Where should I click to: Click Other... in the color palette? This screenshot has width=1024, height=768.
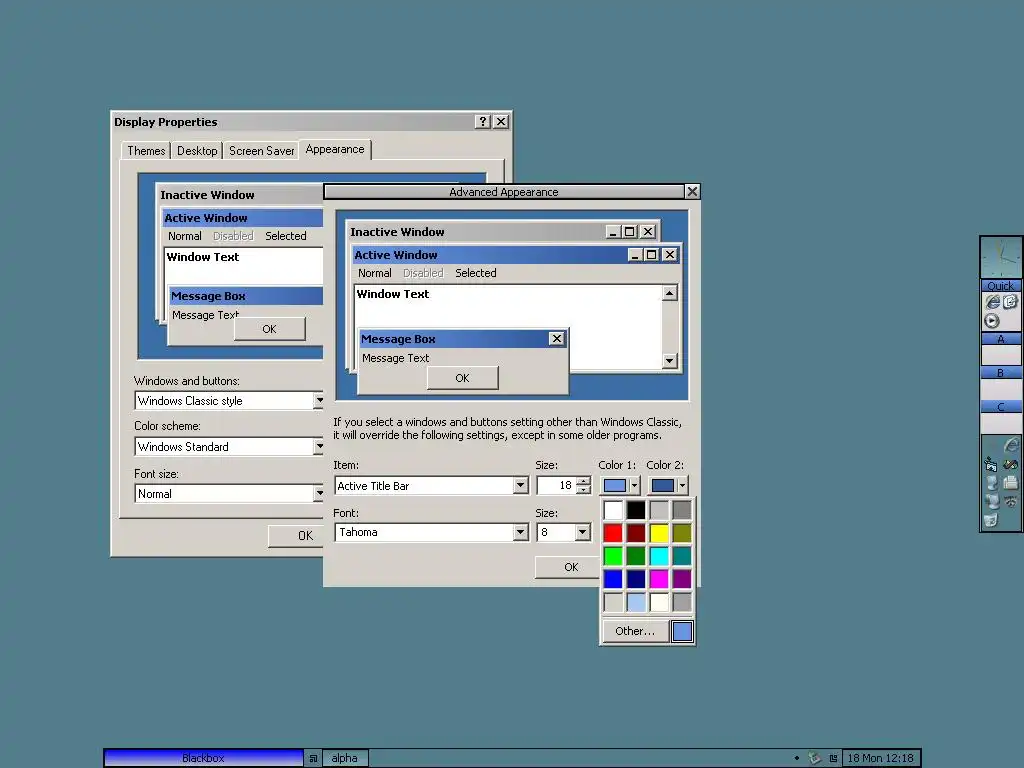(635, 631)
